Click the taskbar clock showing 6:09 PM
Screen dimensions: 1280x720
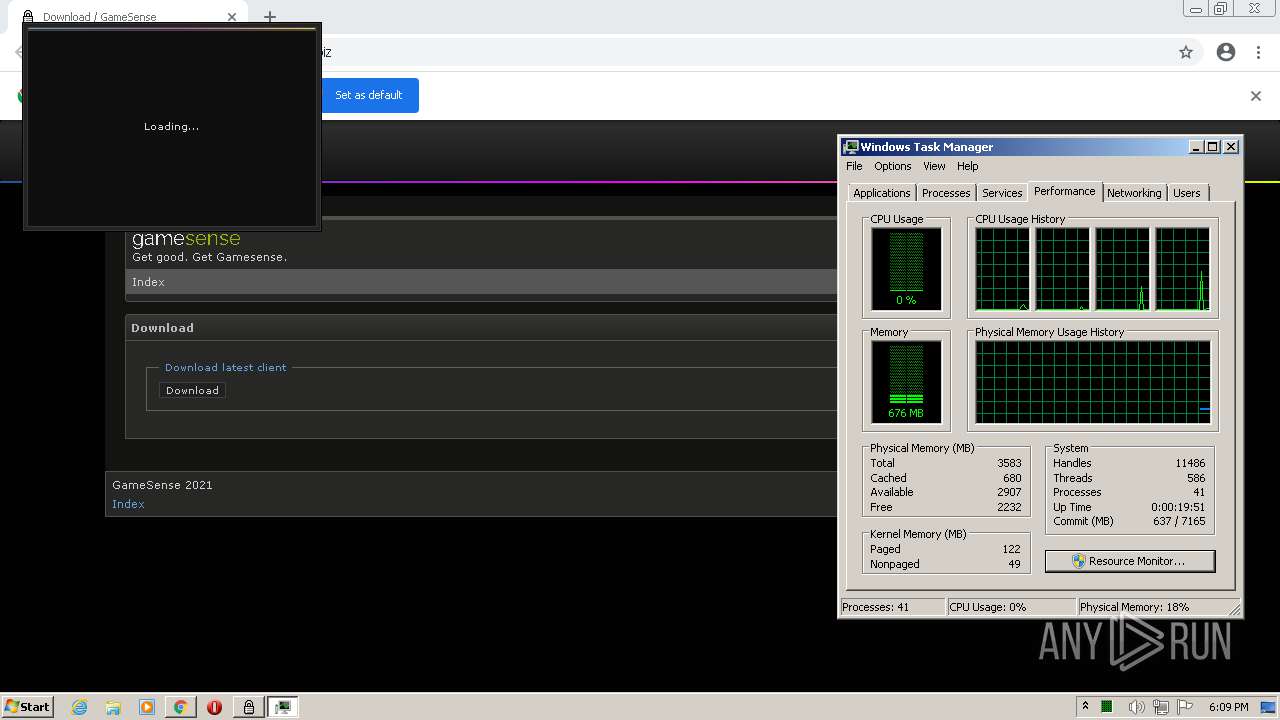click(x=1228, y=707)
